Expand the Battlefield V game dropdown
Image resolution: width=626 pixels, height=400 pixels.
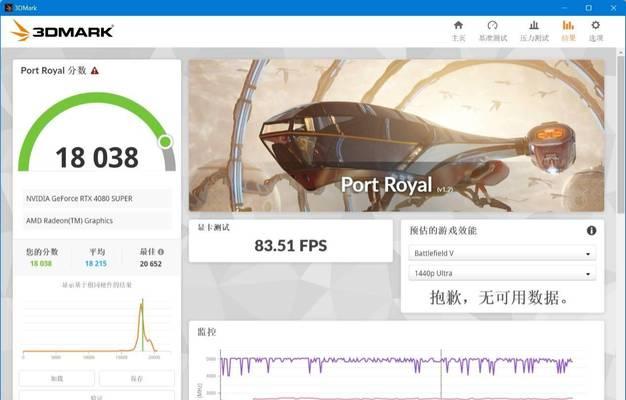point(502,253)
